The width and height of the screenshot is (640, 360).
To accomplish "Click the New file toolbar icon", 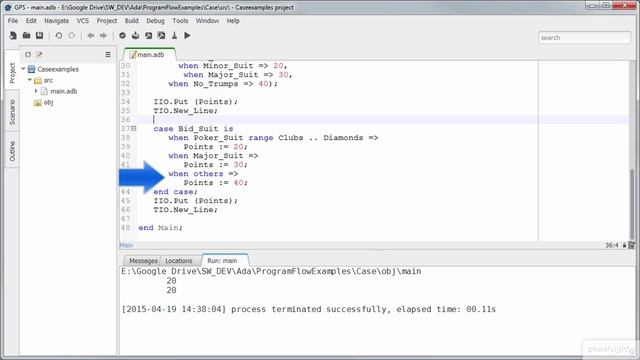I will pos(13,36).
